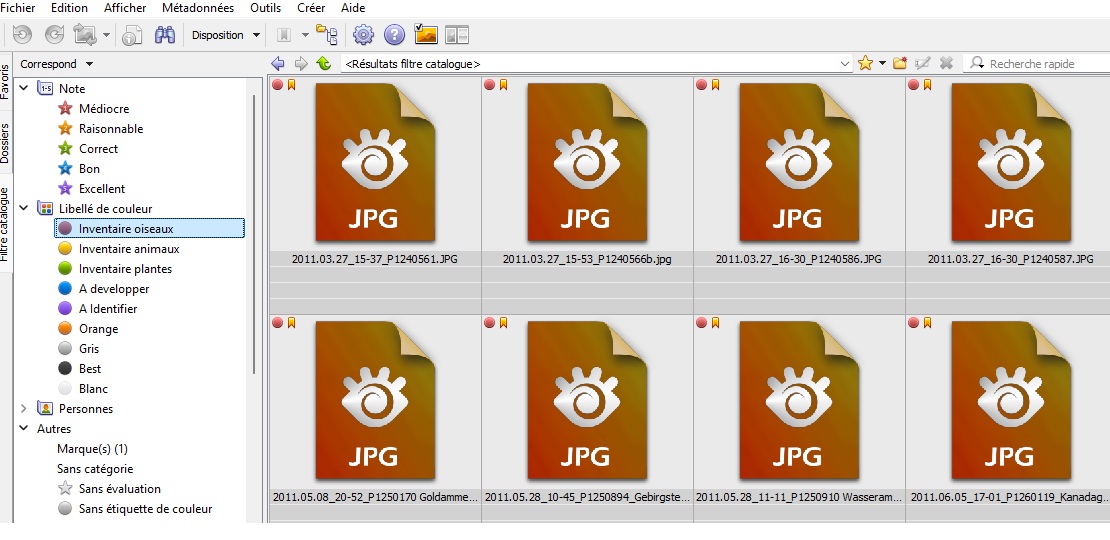
Task: Open the Disposition dropdown
Action: coord(226,35)
